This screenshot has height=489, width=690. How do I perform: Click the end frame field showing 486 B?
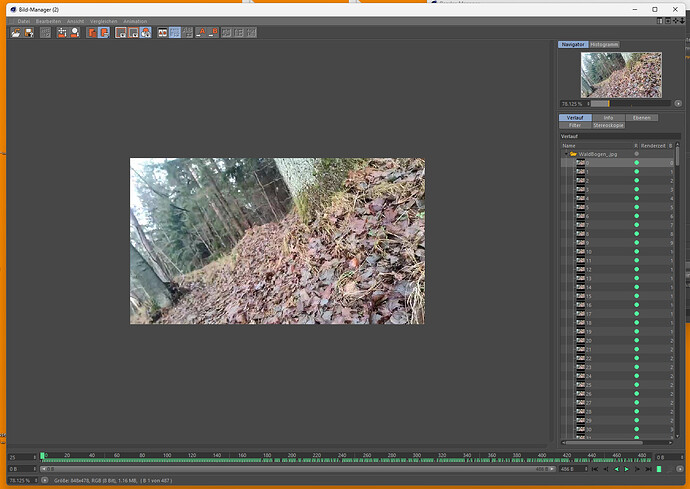574,469
